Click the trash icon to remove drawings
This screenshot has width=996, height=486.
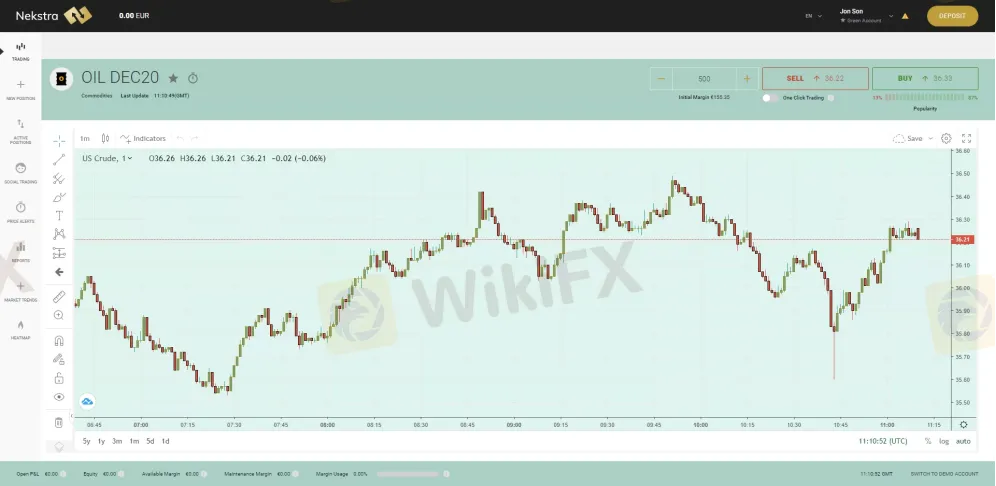point(59,423)
